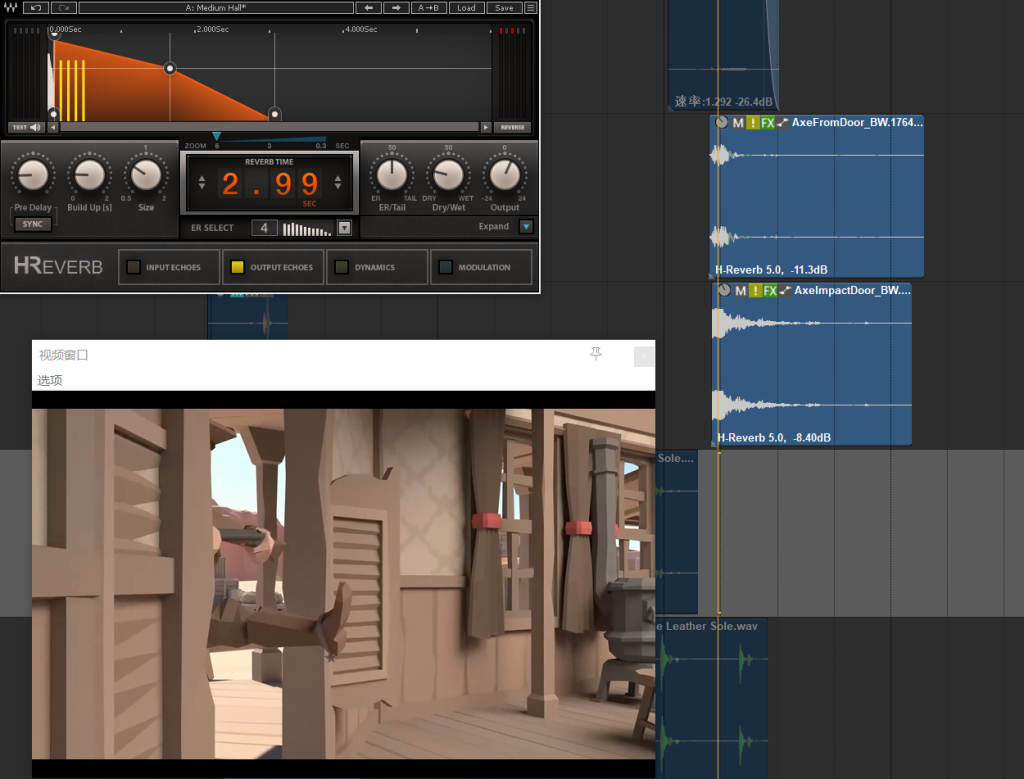Mute the AxeImpactDoor clip with M button

[740, 291]
